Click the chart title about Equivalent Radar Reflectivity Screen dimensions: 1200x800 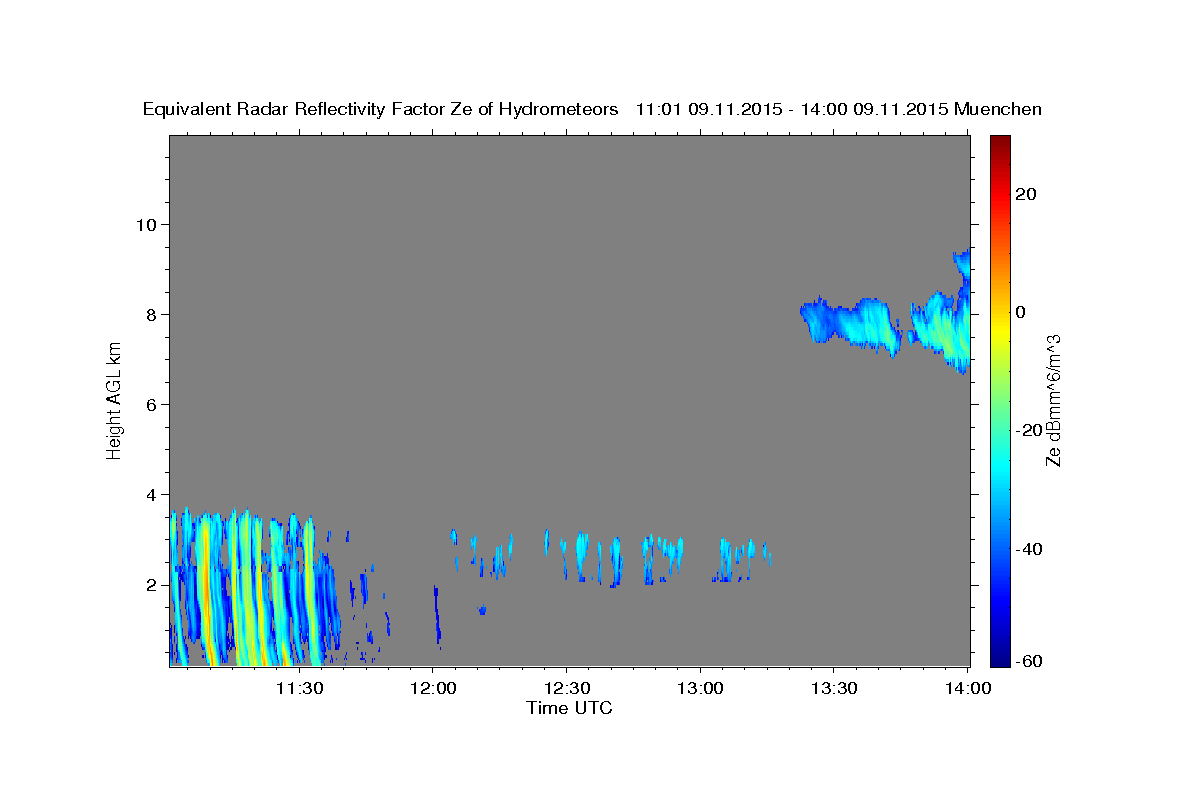(x=592, y=109)
